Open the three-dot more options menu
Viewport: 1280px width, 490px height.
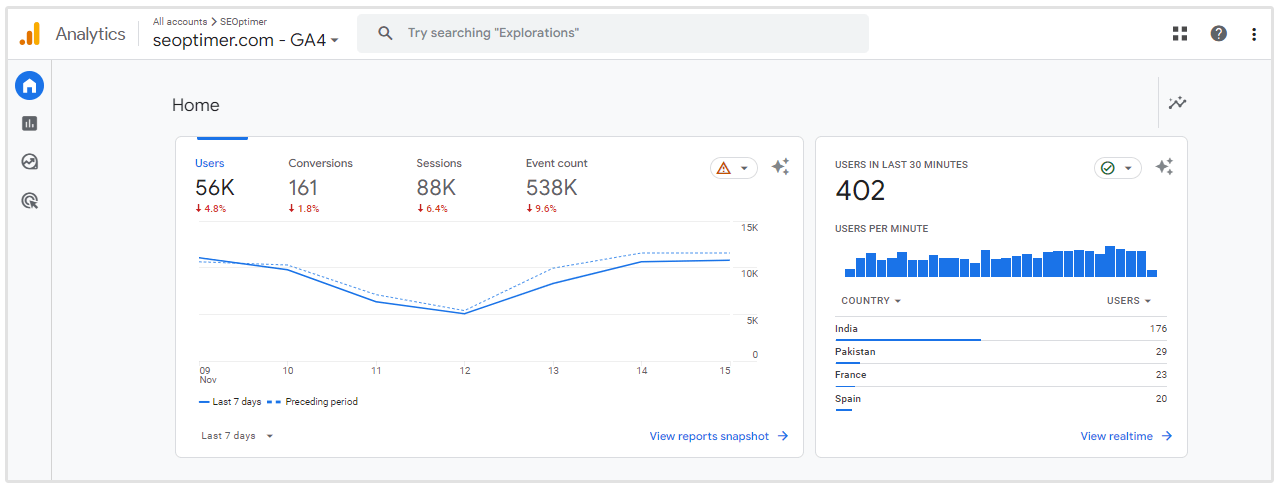(x=1254, y=34)
